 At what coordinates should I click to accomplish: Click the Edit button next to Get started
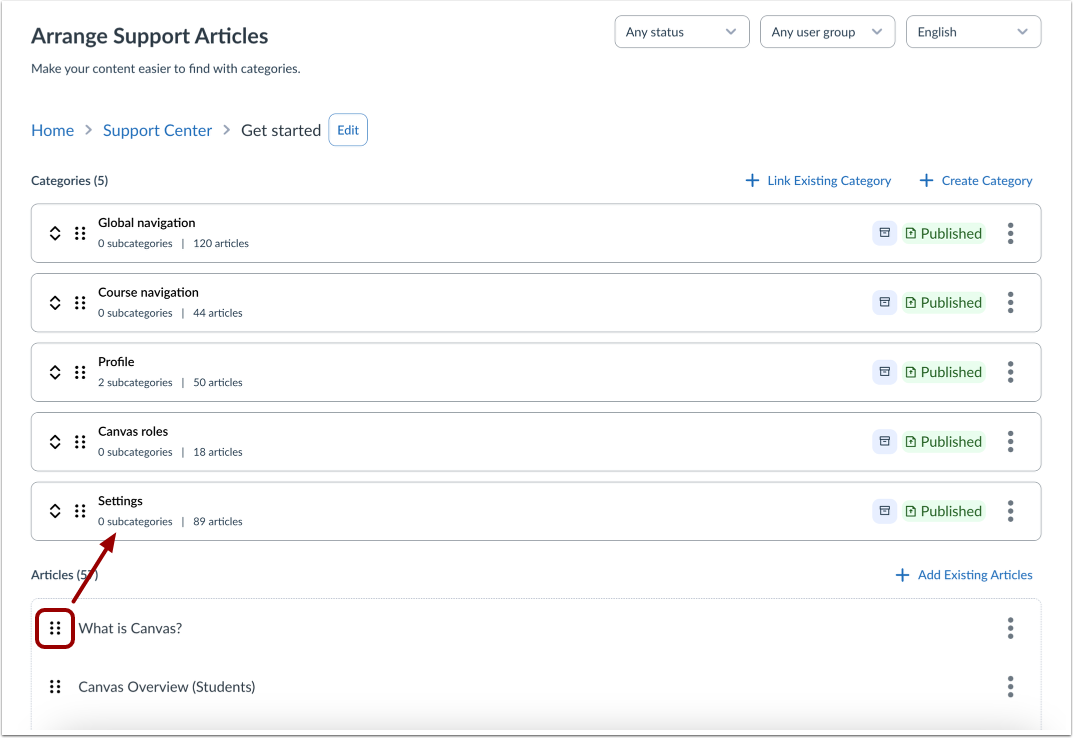point(347,129)
